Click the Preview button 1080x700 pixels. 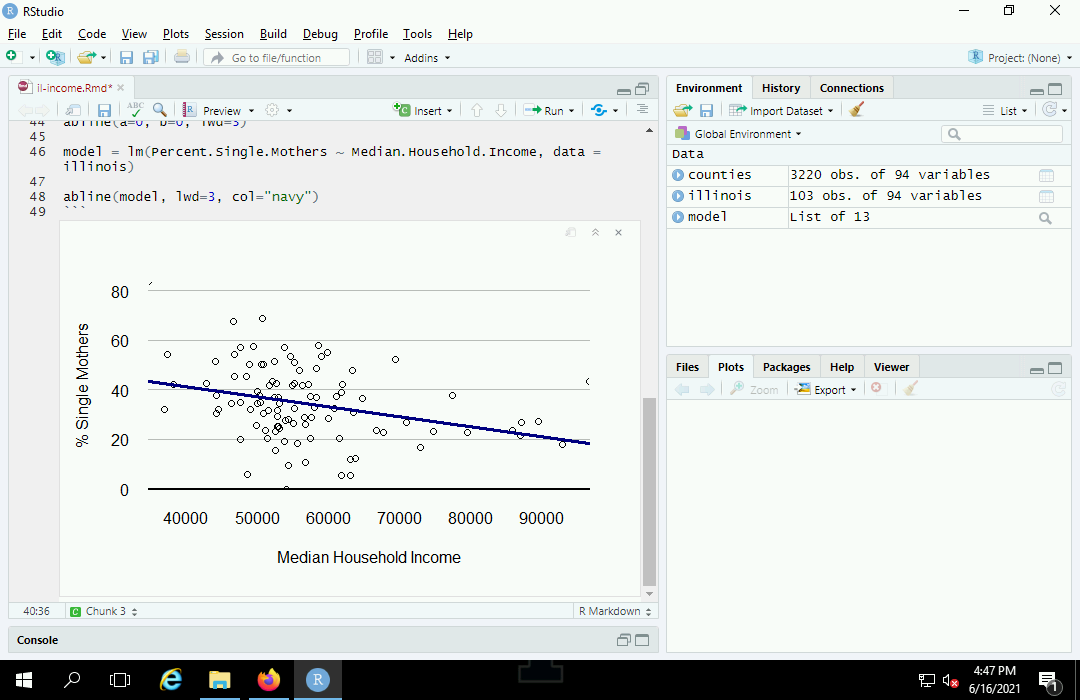click(221, 110)
